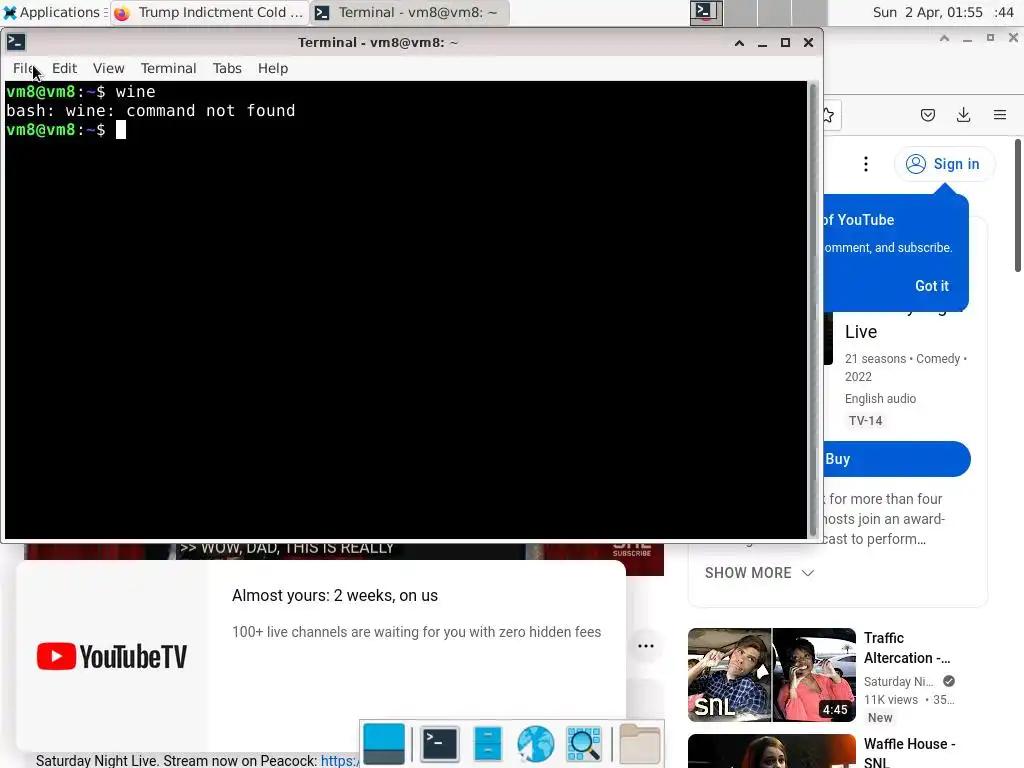Launch Terminal Emulator from the dock
Viewport: 1024px width, 768px height.
[440, 744]
